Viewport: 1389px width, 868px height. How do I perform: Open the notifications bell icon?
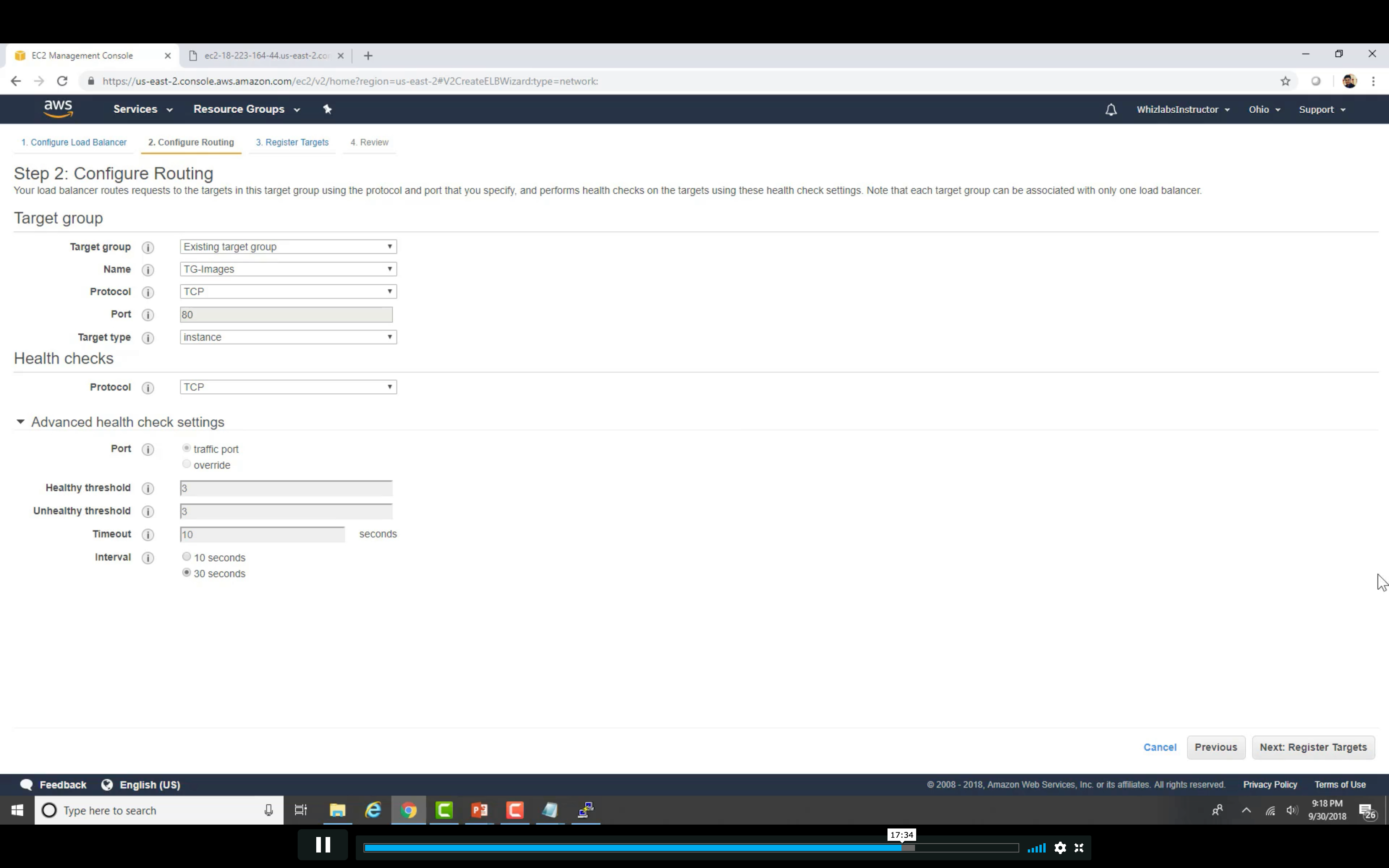1111,110
